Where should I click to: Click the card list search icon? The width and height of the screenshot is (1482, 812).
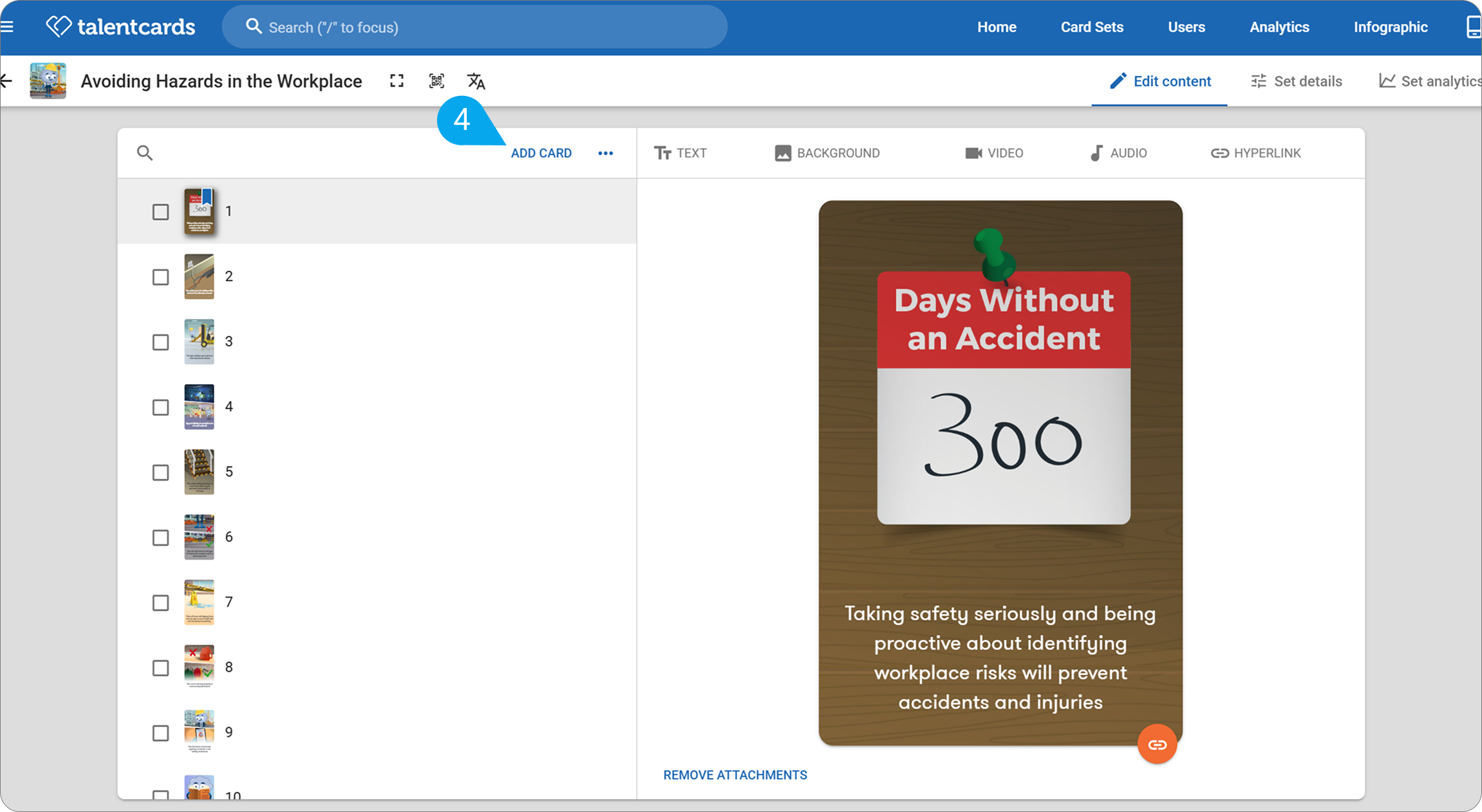145,153
